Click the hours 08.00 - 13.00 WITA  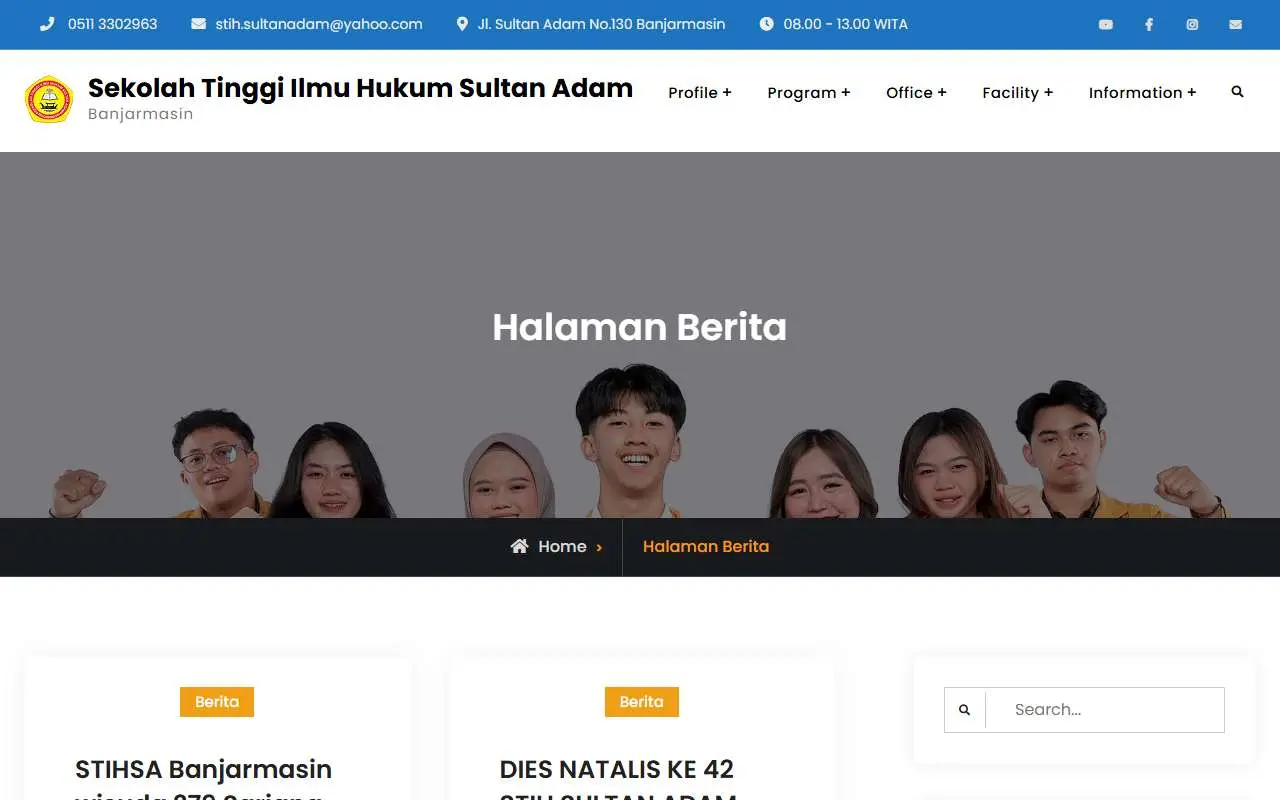845,24
